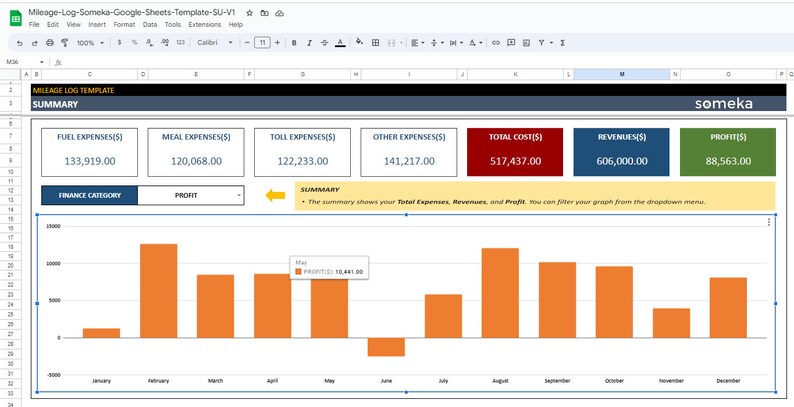Click the Someka logo
Screen dimensions: 794x407
pos(723,104)
